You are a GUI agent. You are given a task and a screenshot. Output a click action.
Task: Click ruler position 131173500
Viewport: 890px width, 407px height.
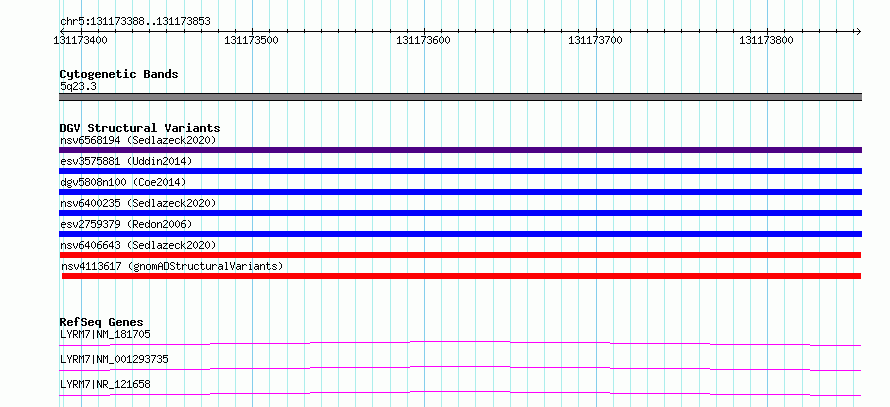tap(251, 40)
